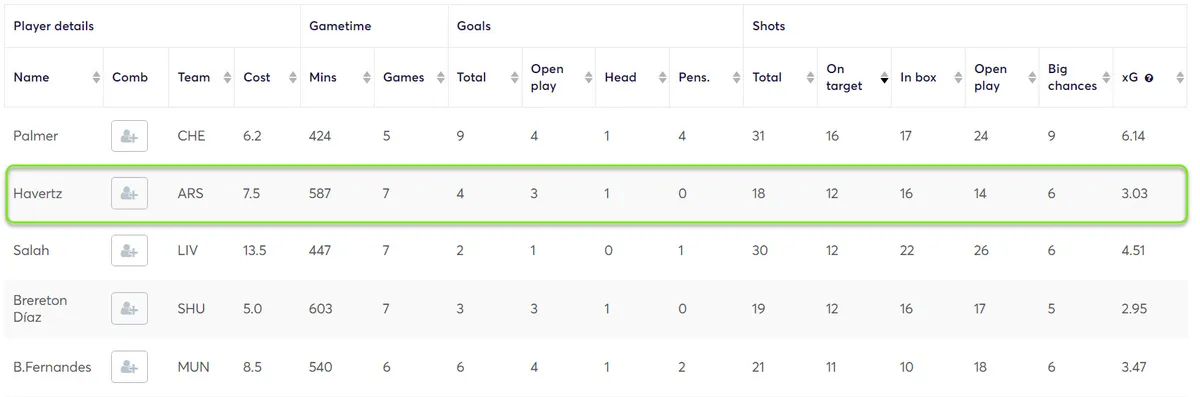Select the Salah table row

point(596,251)
